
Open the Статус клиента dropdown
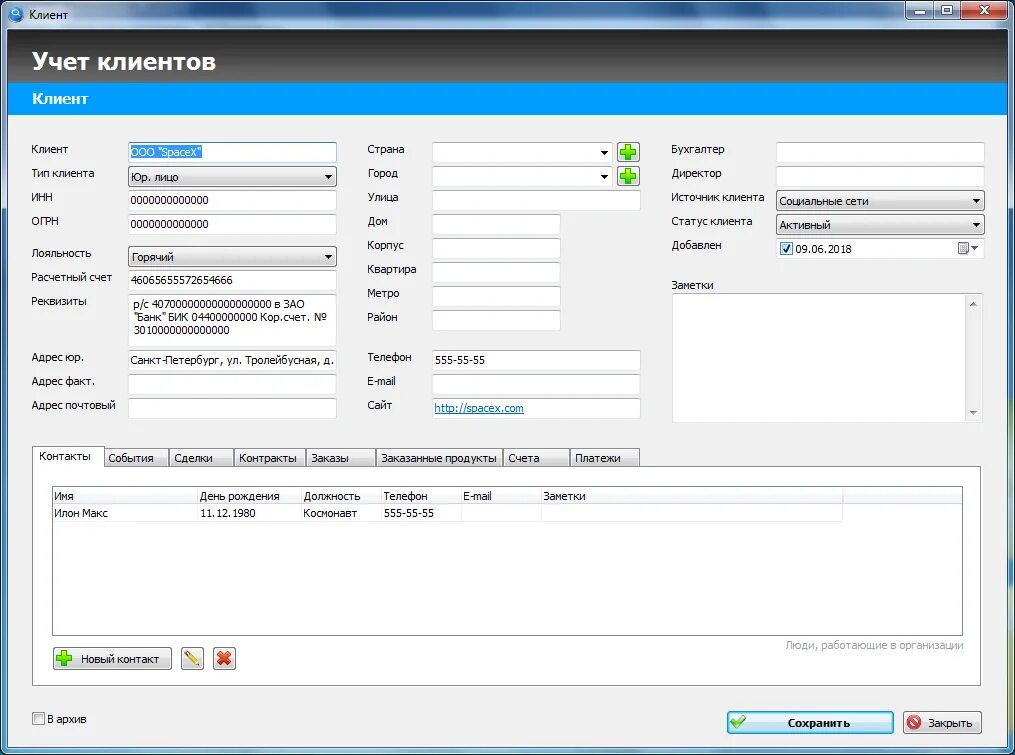click(880, 225)
